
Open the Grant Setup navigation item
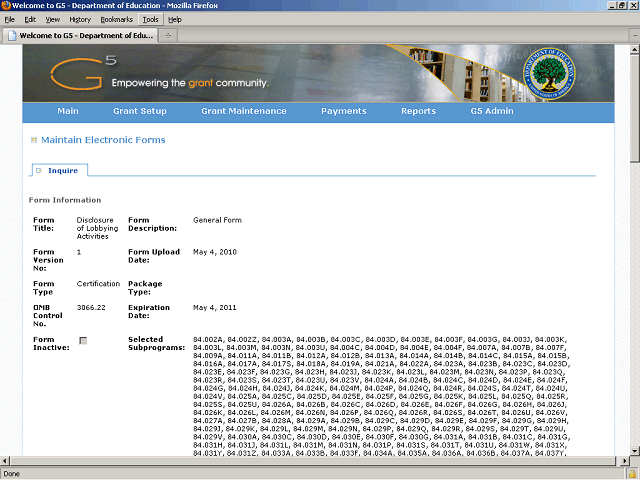coord(140,111)
